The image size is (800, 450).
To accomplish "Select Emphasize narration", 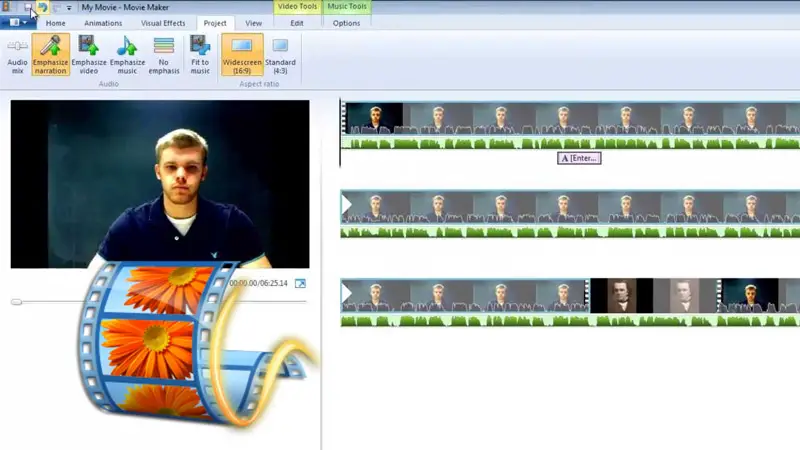I will (x=51, y=55).
